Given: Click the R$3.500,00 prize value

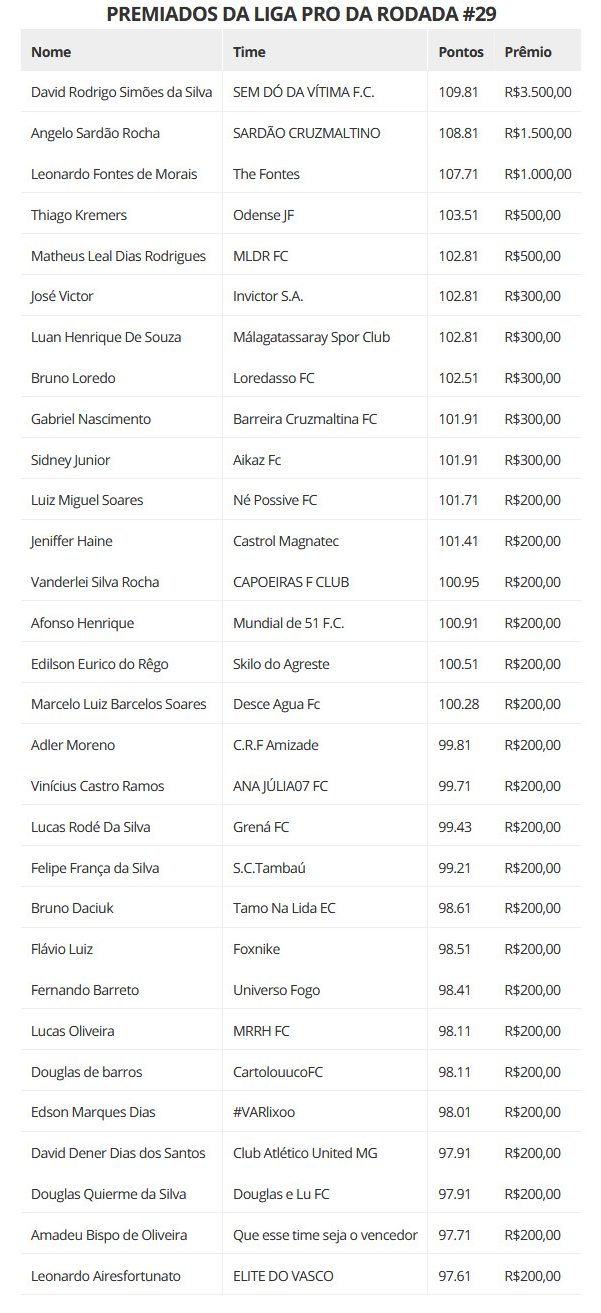Looking at the screenshot, I should (538, 92).
